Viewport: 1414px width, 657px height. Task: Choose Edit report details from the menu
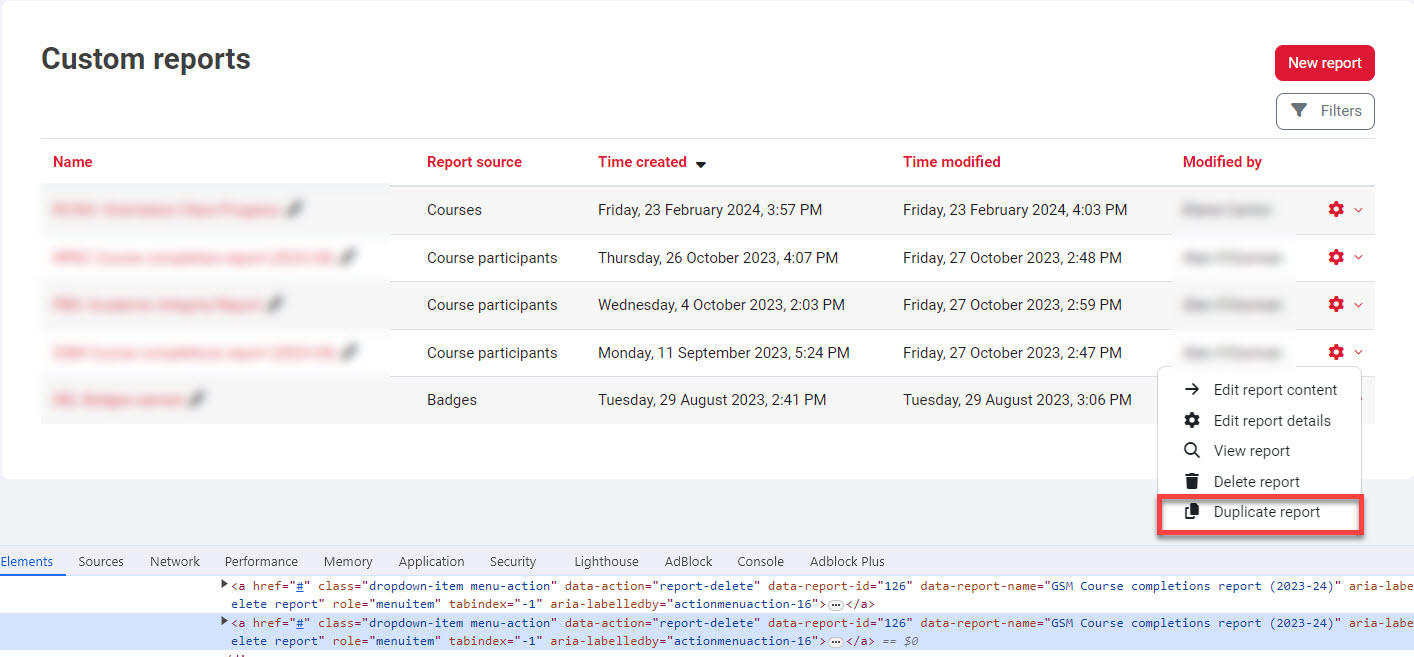(x=1259, y=421)
